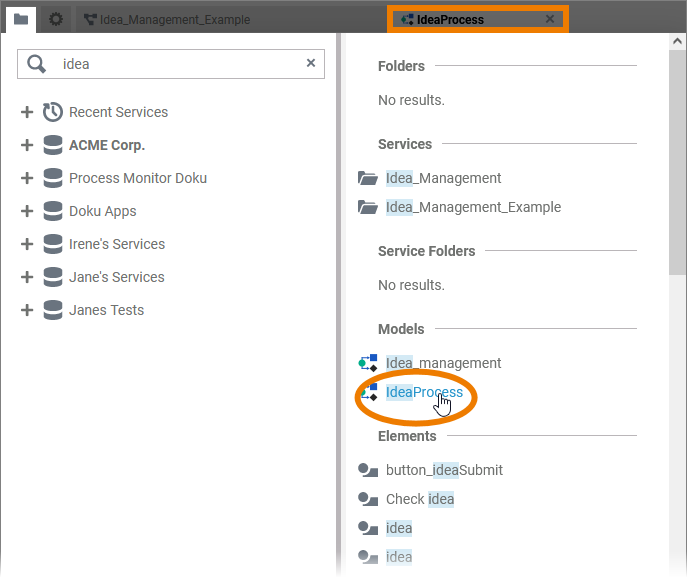Click the Recent Services clock icon

pos(53,112)
